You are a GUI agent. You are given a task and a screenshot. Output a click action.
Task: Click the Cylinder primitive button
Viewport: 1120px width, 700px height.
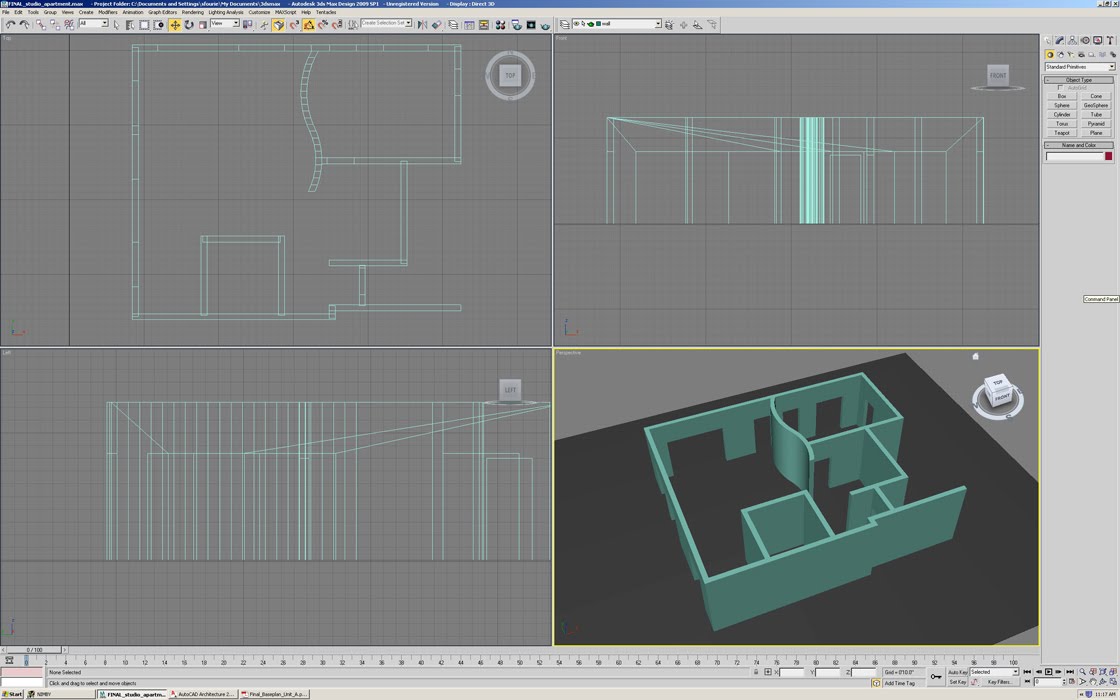click(x=1062, y=114)
